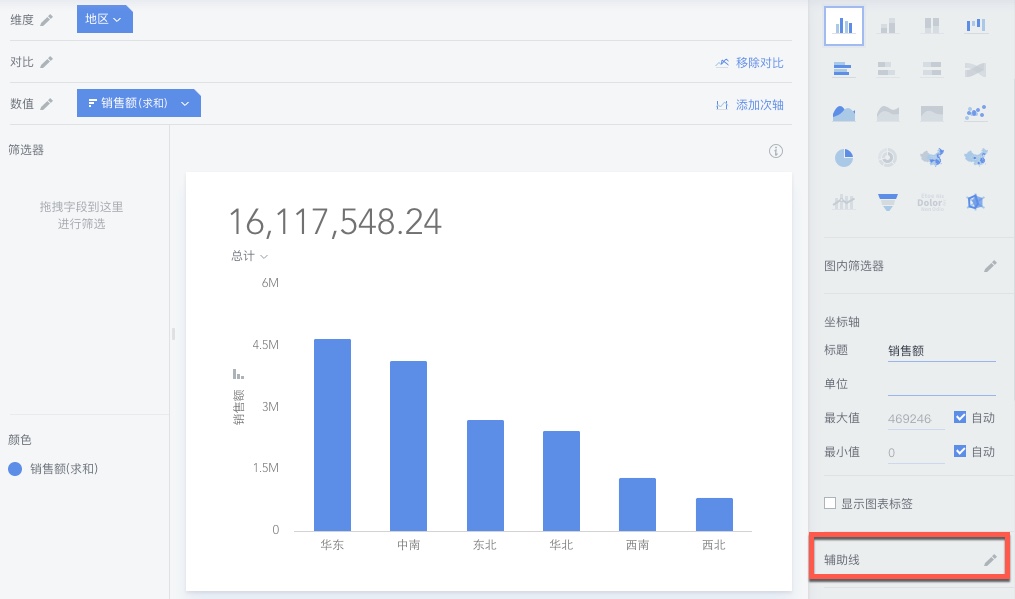Click the 东北 bar in chart
Image resolution: width=1015 pixels, height=599 pixels.
pos(485,476)
